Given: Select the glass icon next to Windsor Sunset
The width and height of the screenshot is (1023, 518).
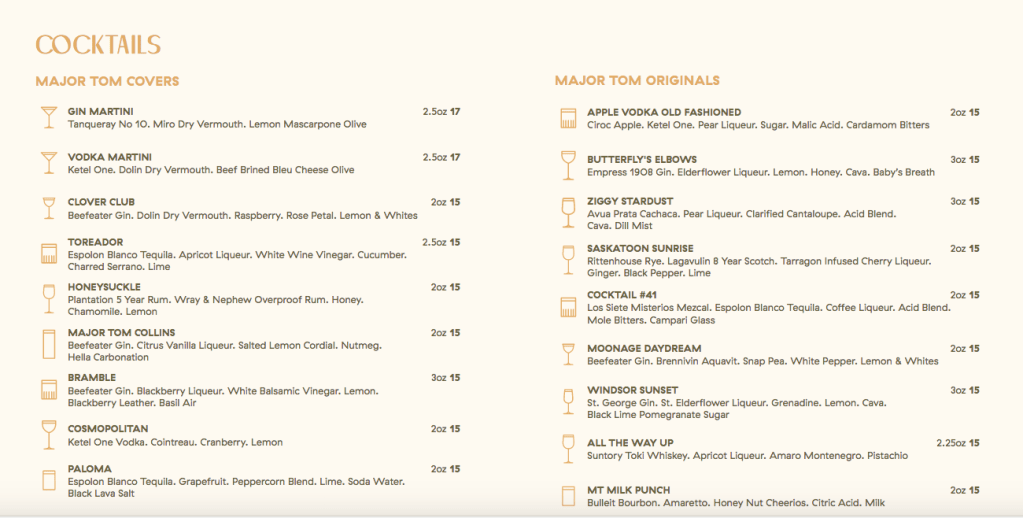Looking at the screenshot, I should 568,400.
